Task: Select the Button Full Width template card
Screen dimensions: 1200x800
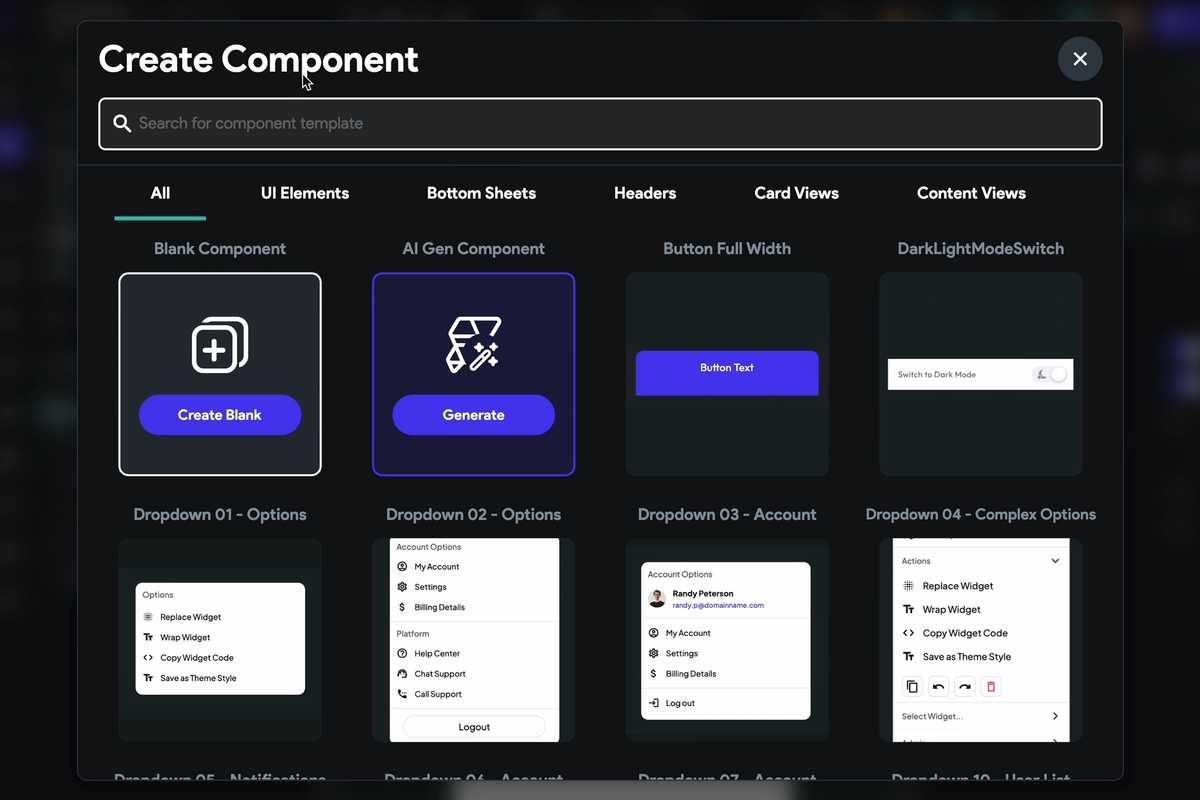Action: (x=727, y=374)
